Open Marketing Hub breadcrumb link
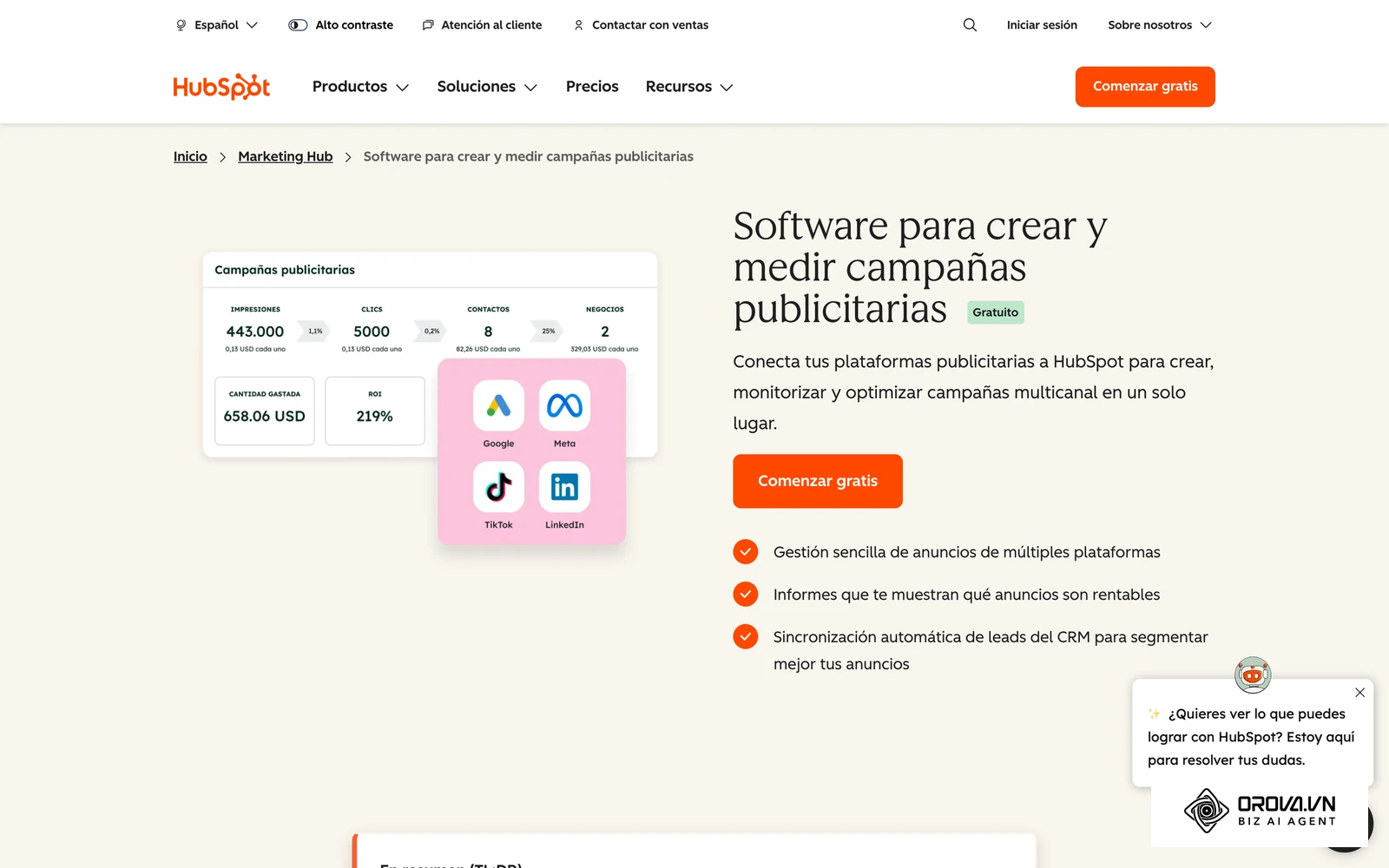 [286, 156]
